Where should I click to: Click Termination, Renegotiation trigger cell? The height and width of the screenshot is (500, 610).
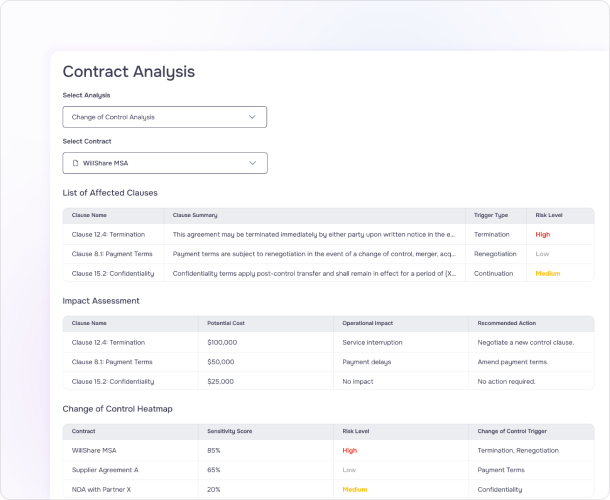[x=518, y=451]
